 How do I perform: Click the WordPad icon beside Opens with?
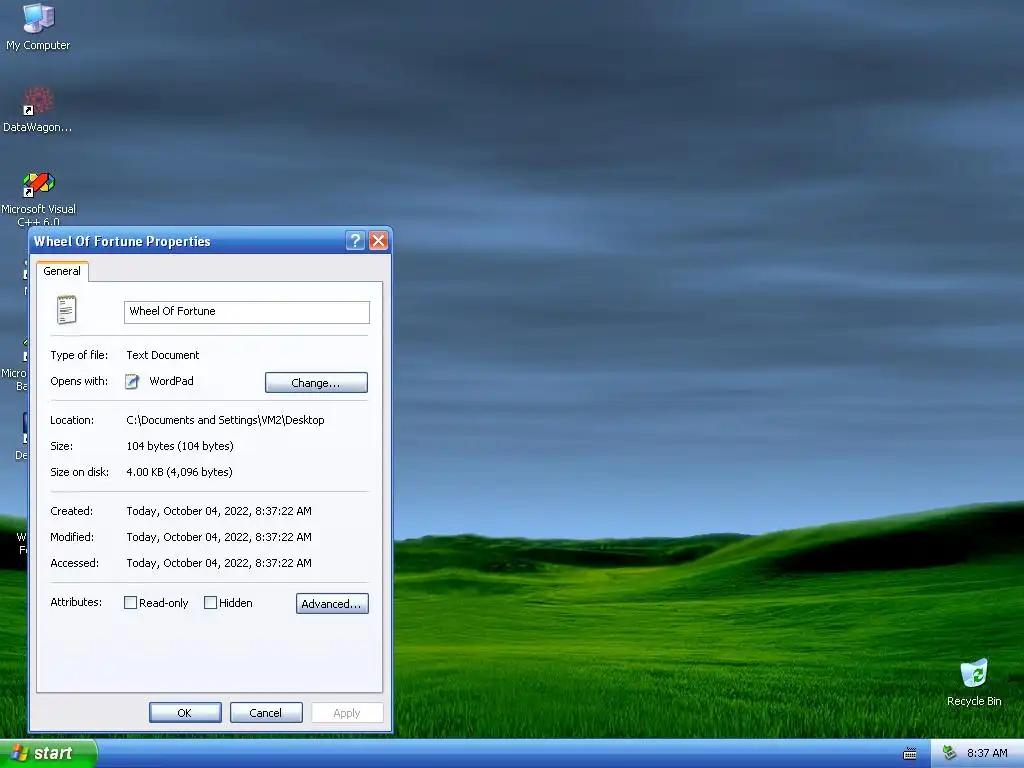133,381
